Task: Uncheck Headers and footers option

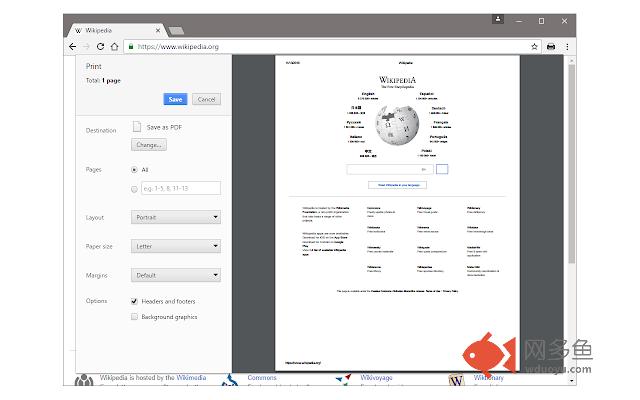Action: pos(134,301)
